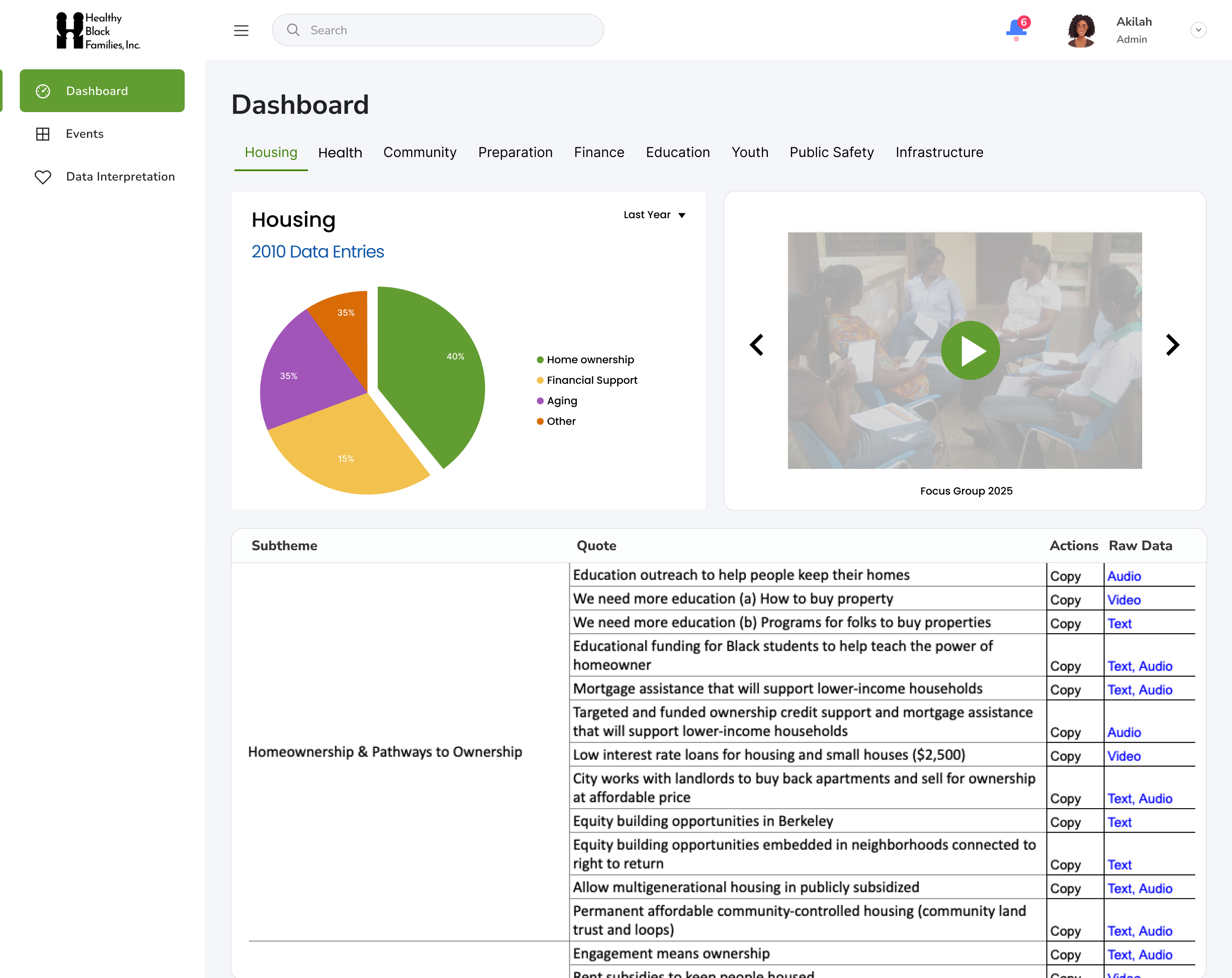Screen dimensions: 1232x978
Task: Copy the Mortgage assistance quote
Action: pos(1065,690)
